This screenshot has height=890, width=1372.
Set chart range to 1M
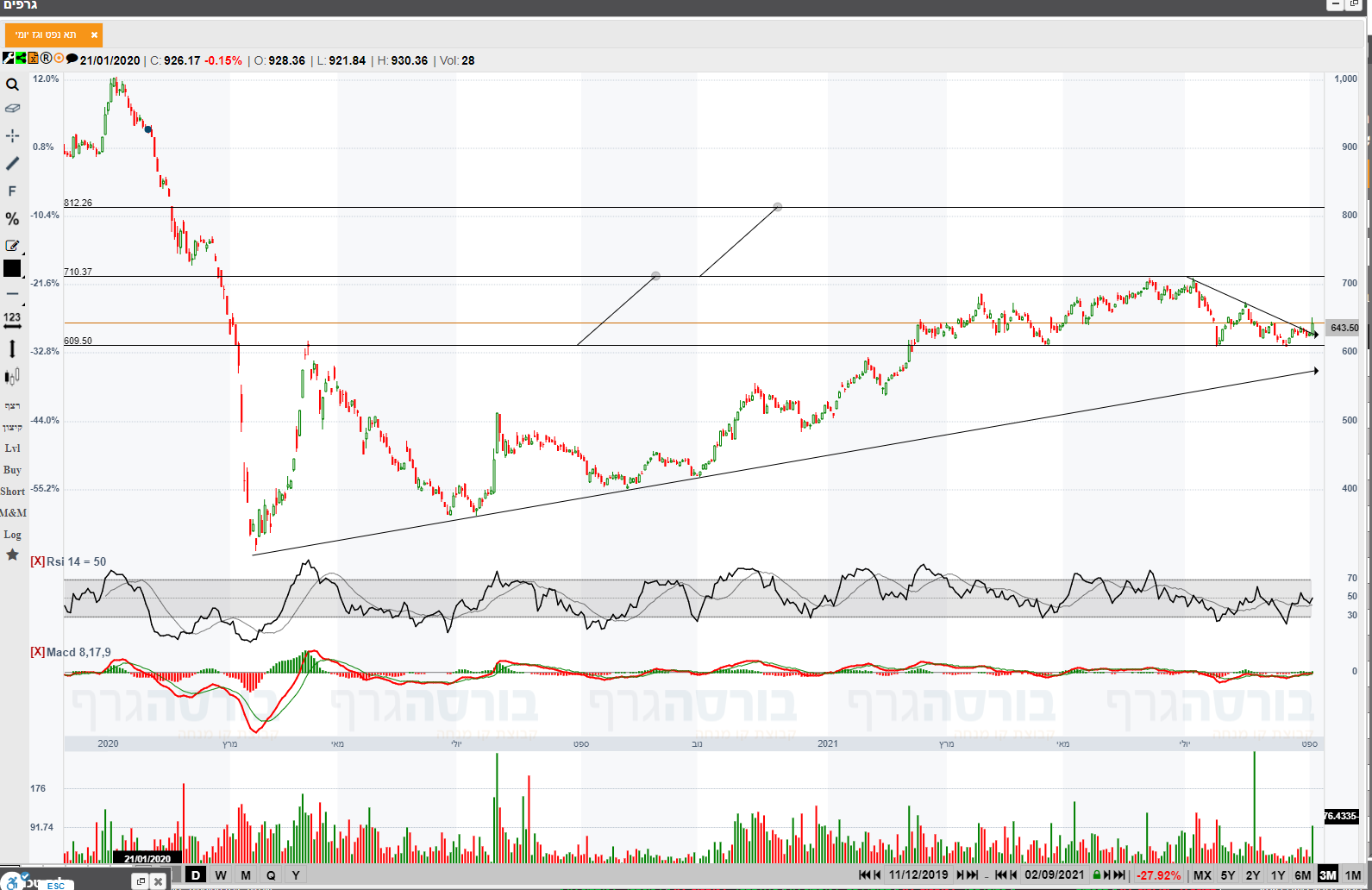[x=1353, y=875]
